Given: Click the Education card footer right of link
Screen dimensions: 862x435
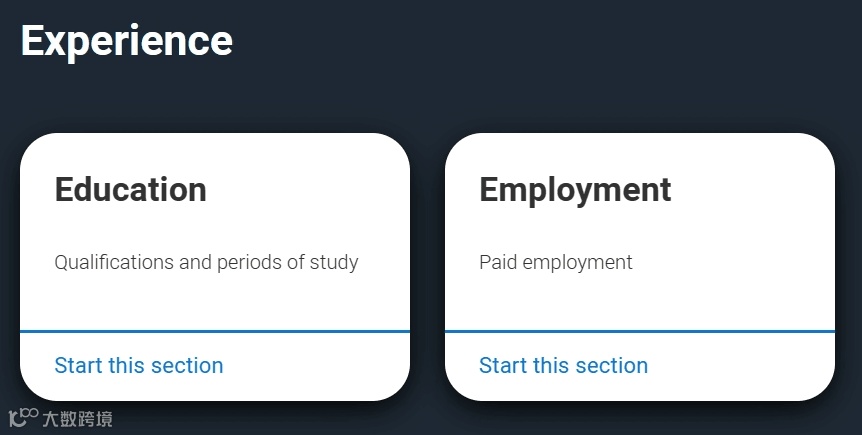Looking at the screenshot, I should [320, 366].
